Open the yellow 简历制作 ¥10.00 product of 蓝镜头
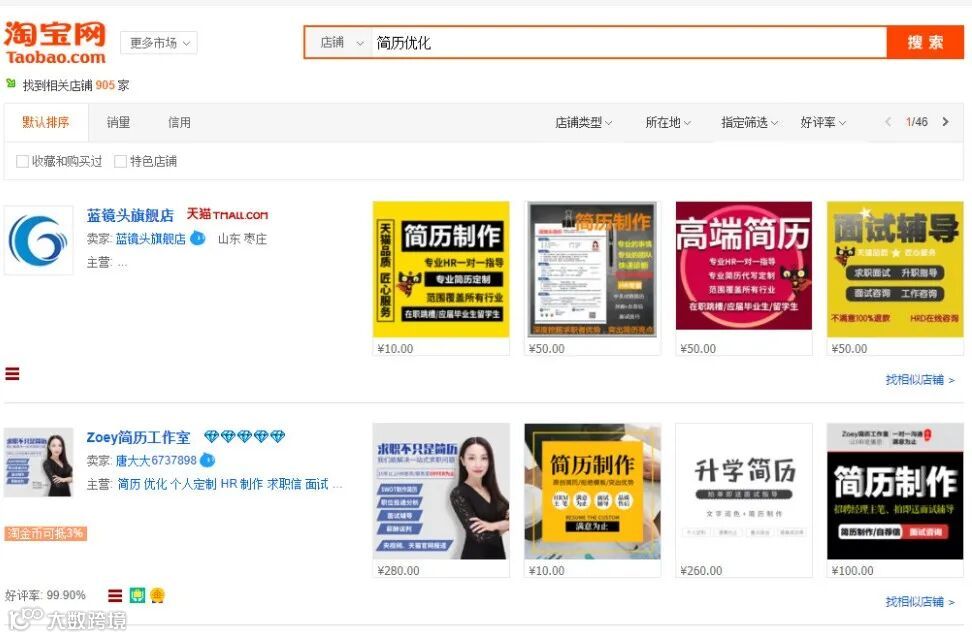The height and width of the screenshot is (638, 972). click(441, 269)
